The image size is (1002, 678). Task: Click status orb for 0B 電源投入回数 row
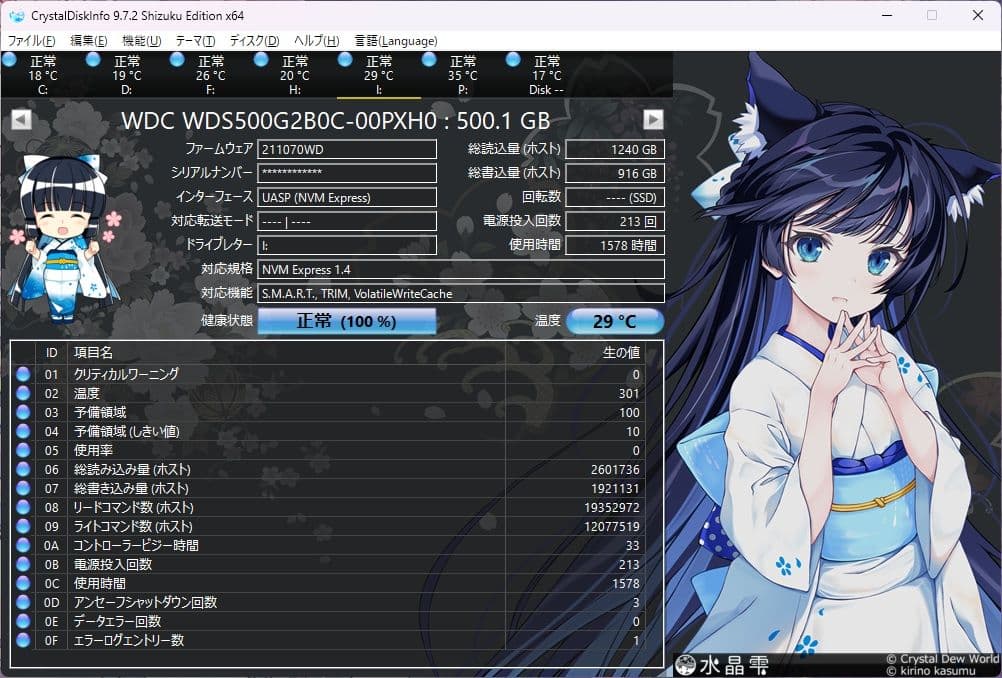(23, 564)
